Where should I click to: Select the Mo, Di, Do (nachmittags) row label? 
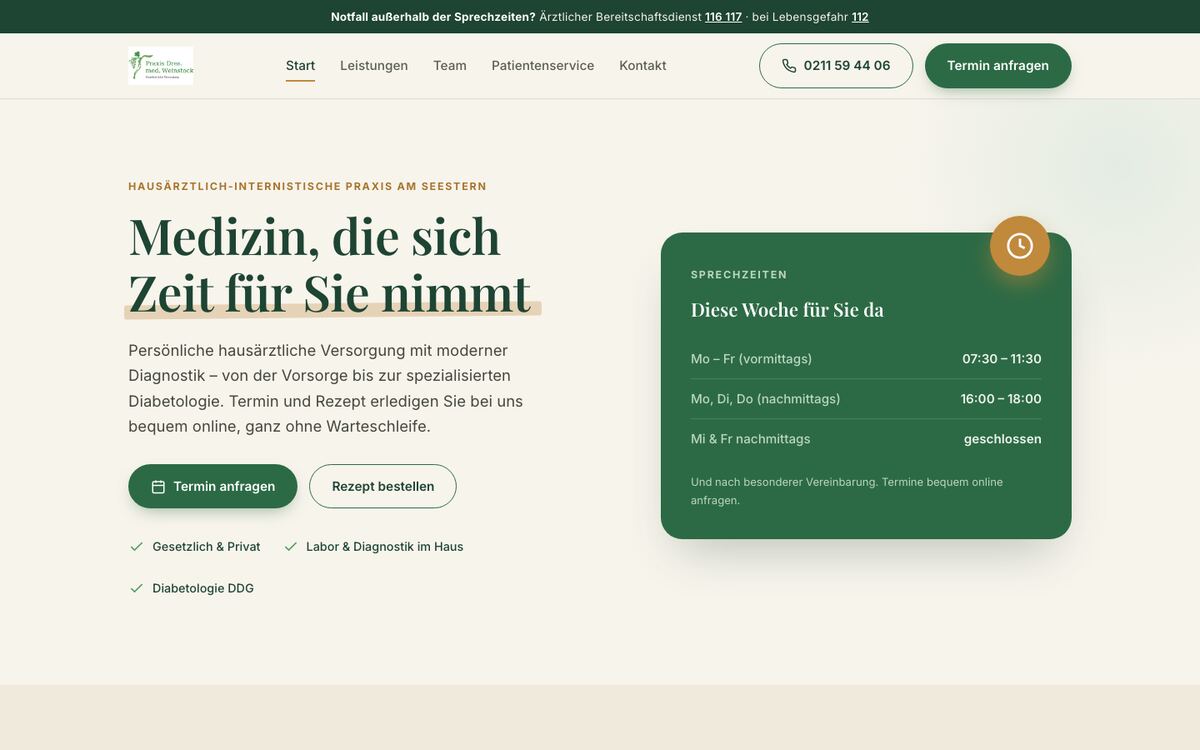tap(766, 399)
